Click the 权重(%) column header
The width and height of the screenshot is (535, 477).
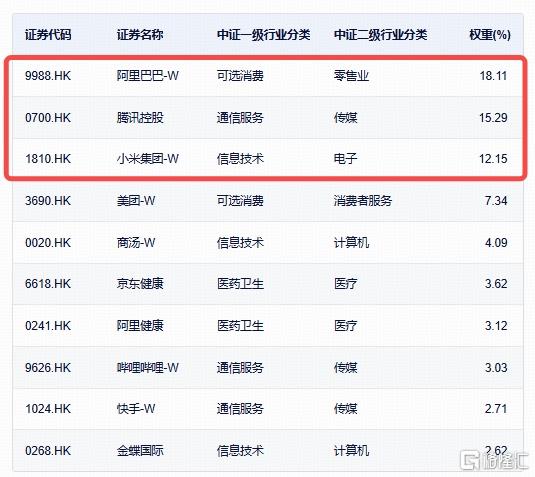pyautogui.click(x=490, y=34)
